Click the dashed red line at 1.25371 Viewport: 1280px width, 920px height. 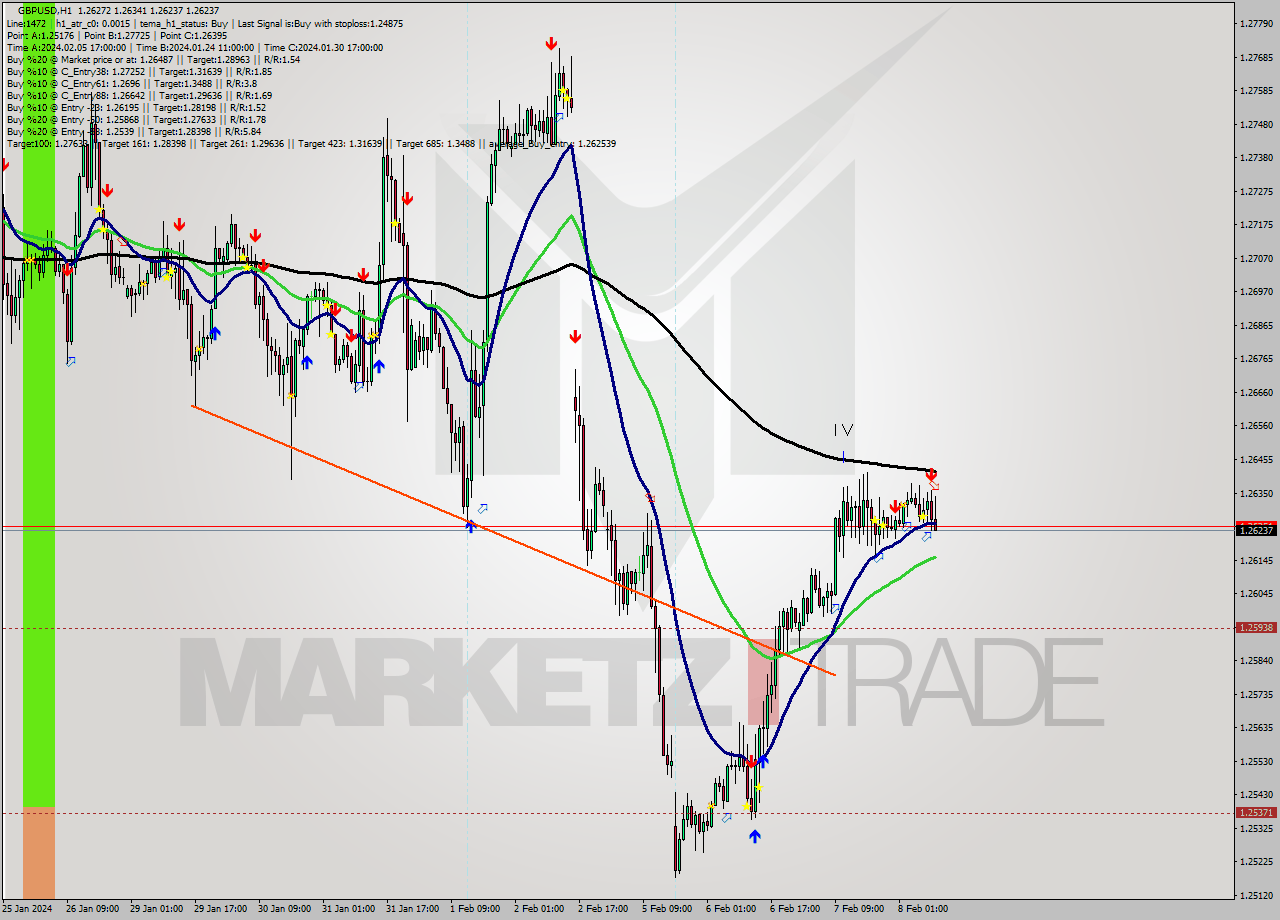coord(617,813)
